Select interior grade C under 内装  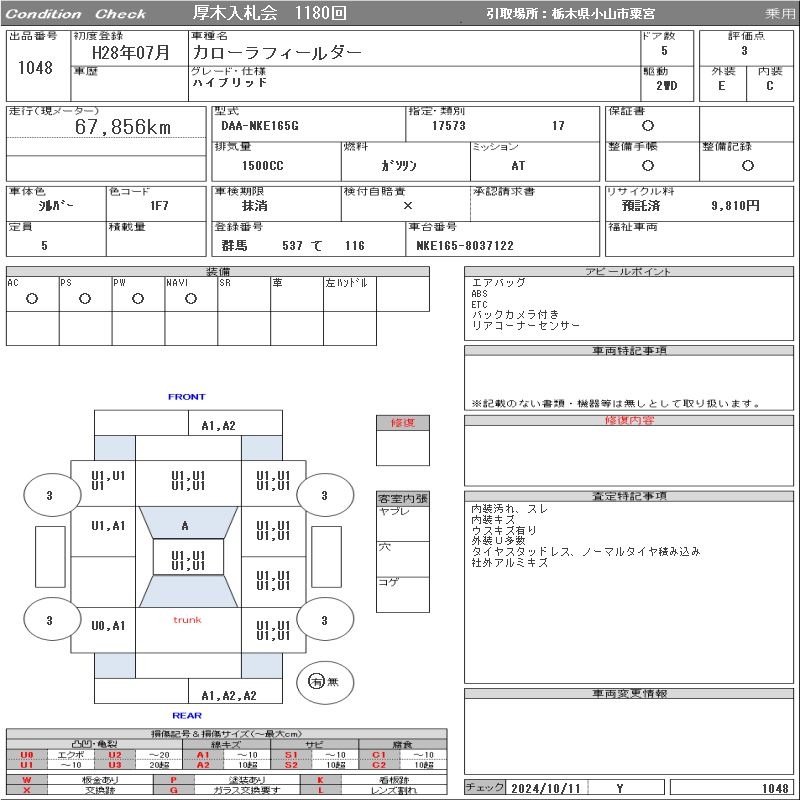point(770,86)
